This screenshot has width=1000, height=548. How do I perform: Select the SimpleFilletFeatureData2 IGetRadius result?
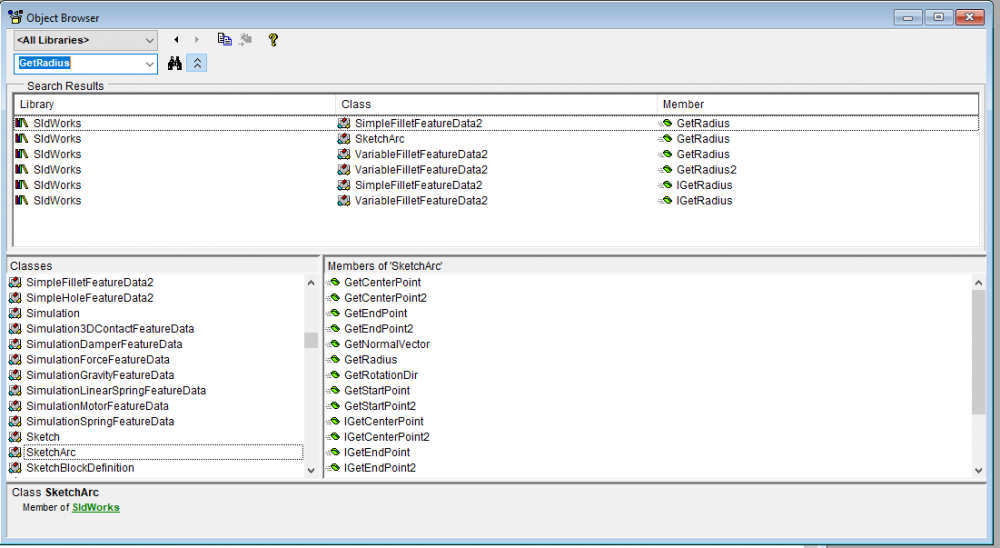coord(496,185)
